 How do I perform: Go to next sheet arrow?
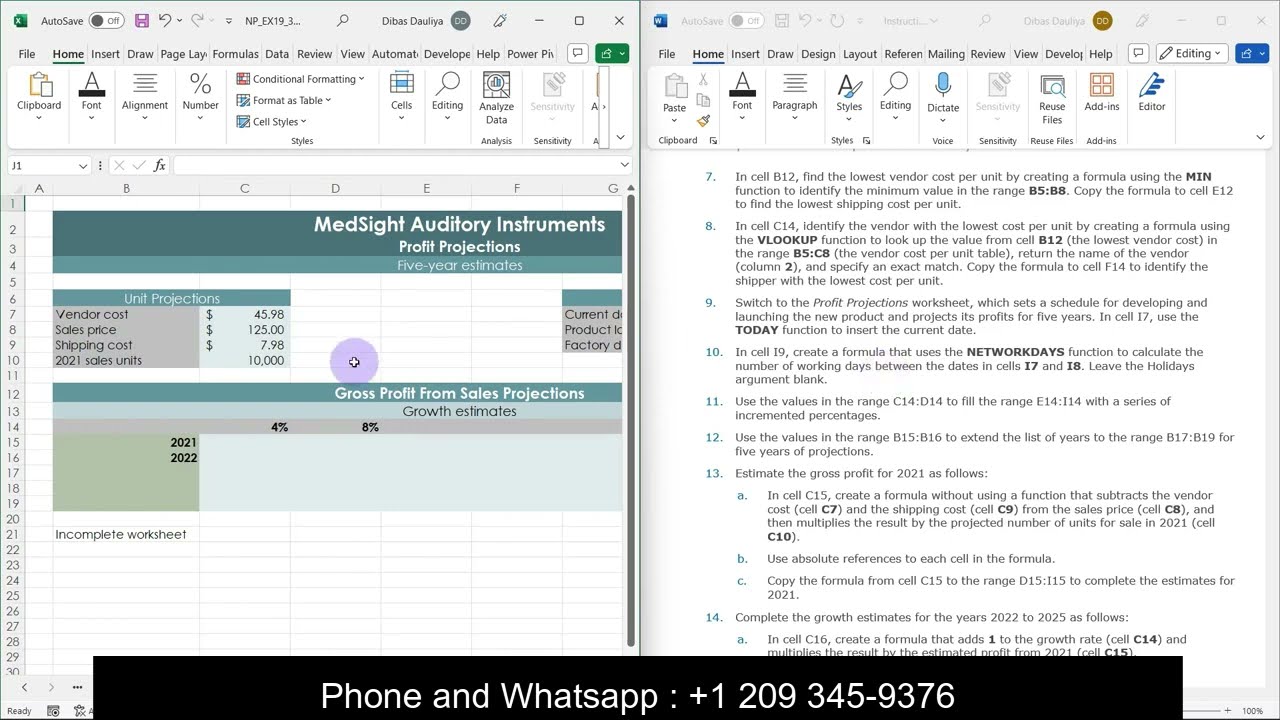[x=51, y=687]
